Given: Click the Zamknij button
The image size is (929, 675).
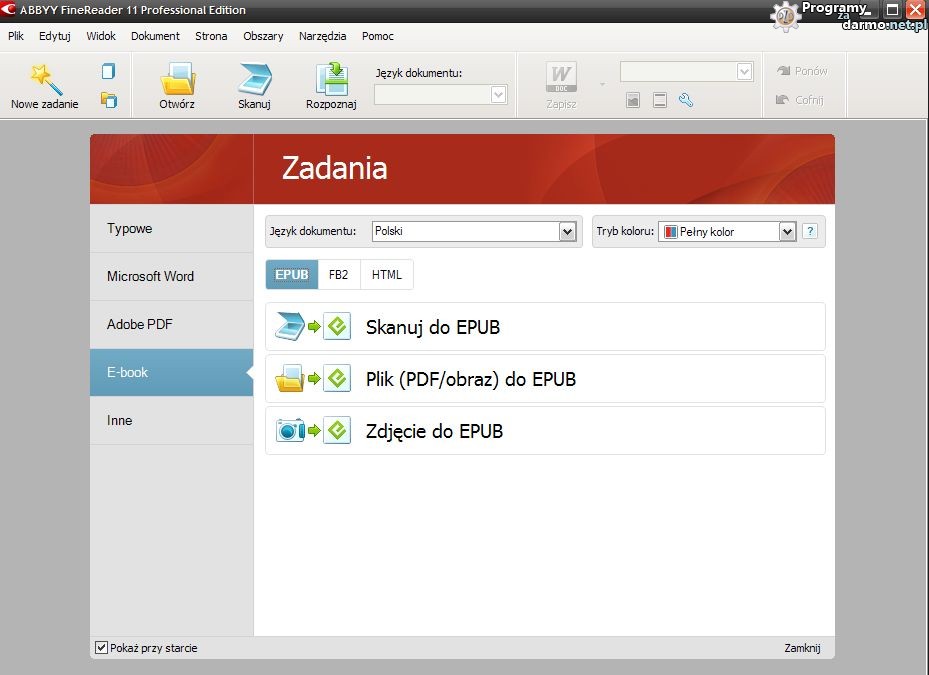Looking at the screenshot, I should pos(802,648).
